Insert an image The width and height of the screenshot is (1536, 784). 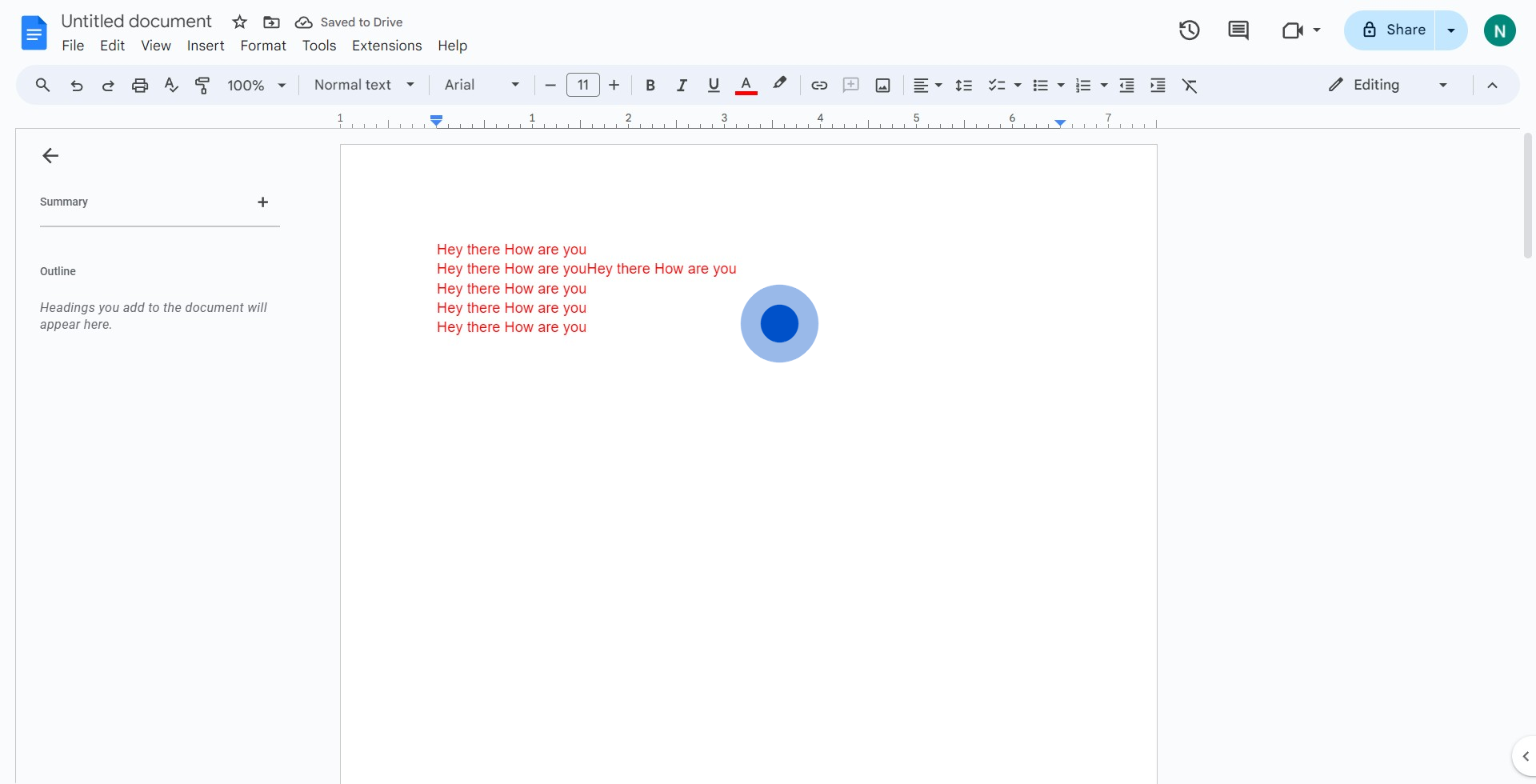(883, 85)
